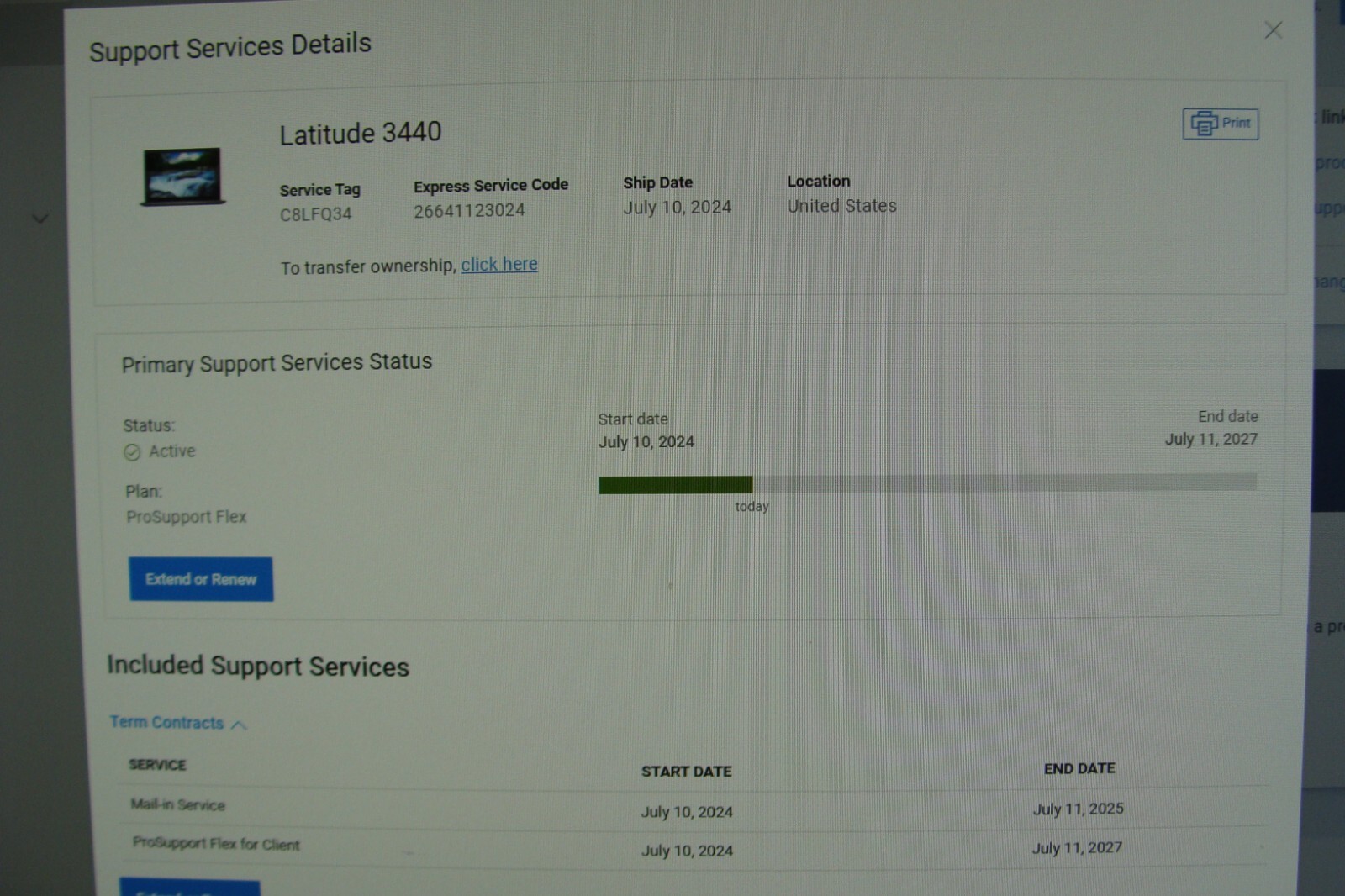Click the Print button
The width and height of the screenshot is (1345, 896).
click(1220, 124)
